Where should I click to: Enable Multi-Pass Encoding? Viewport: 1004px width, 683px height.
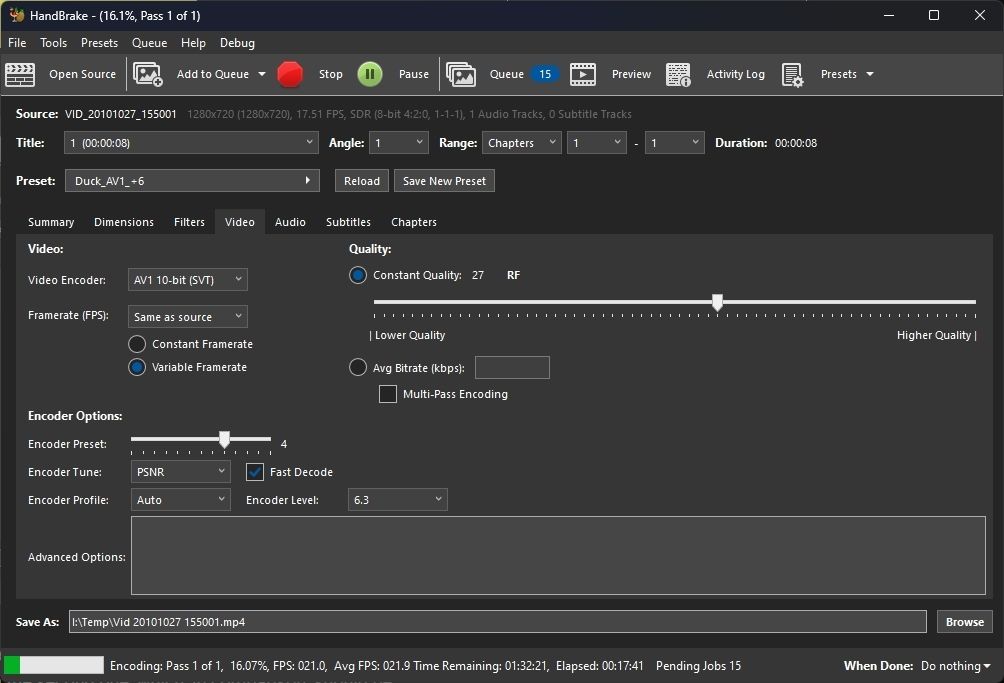click(388, 394)
